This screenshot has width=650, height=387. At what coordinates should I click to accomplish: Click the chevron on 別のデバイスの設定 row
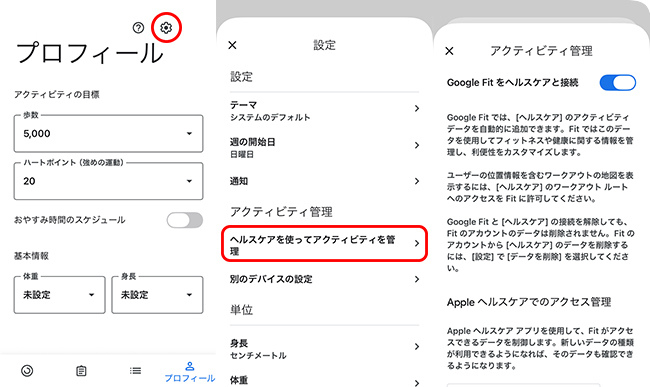click(417, 279)
